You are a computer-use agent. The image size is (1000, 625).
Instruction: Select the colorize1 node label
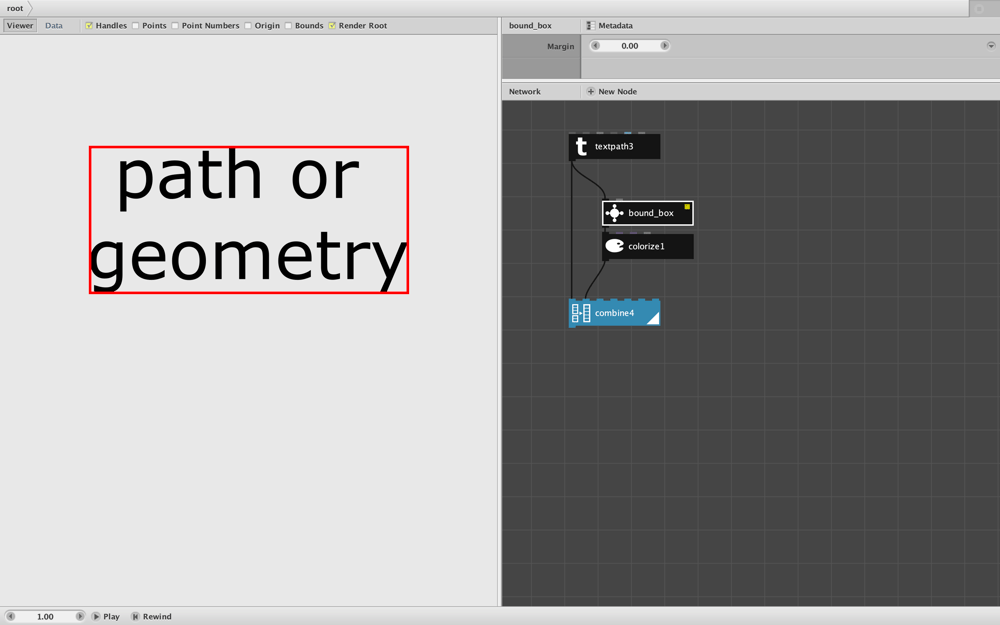pos(646,246)
